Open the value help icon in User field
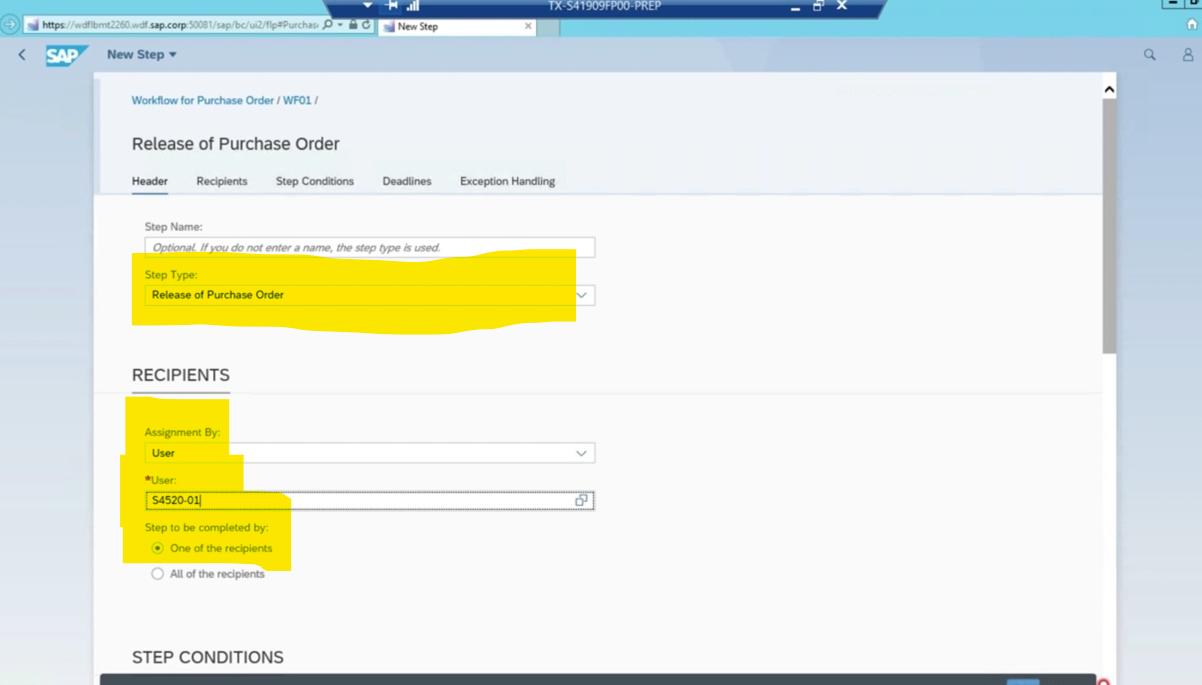The width and height of the screenshot is (1202, 685). click(x=581, y=500)
